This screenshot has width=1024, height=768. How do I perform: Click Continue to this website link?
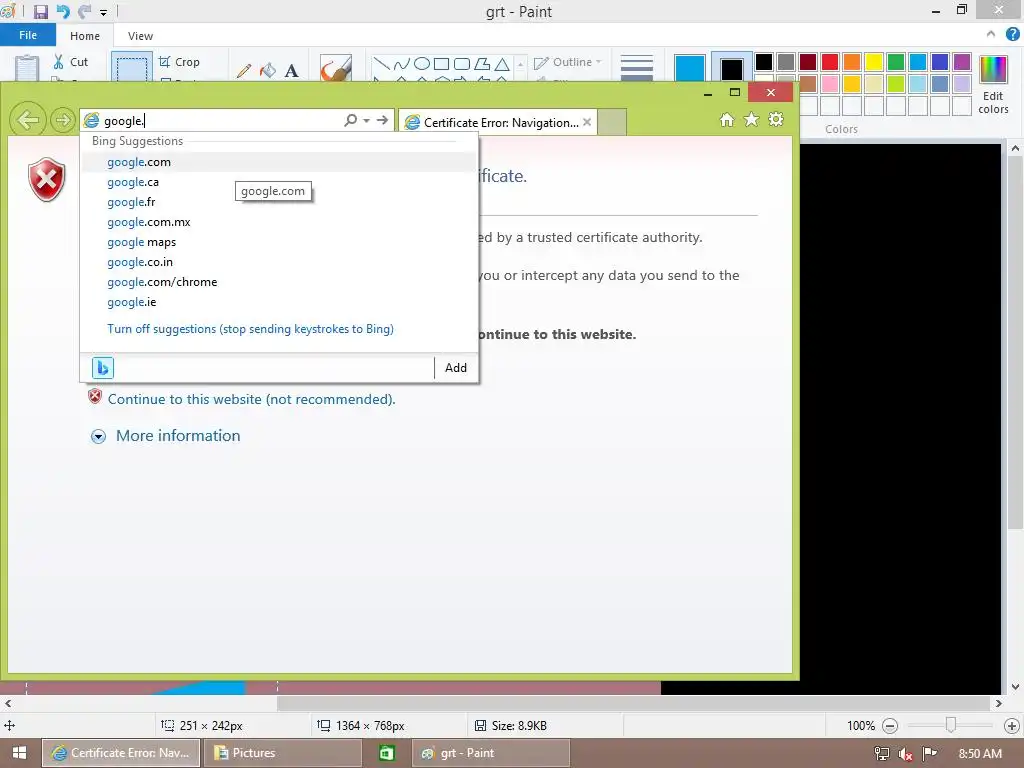pos(251,399)
